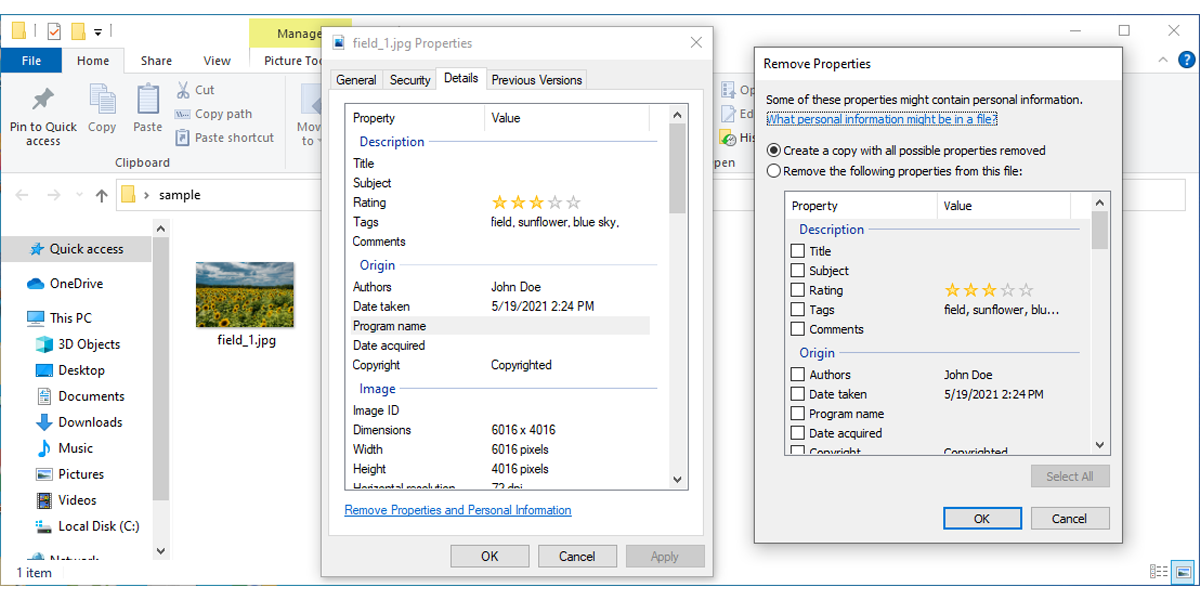The width and height of the screenshot is (1200, 600).
Task: Click the Copy icon in the ribbon
Action: pos(102,100)
